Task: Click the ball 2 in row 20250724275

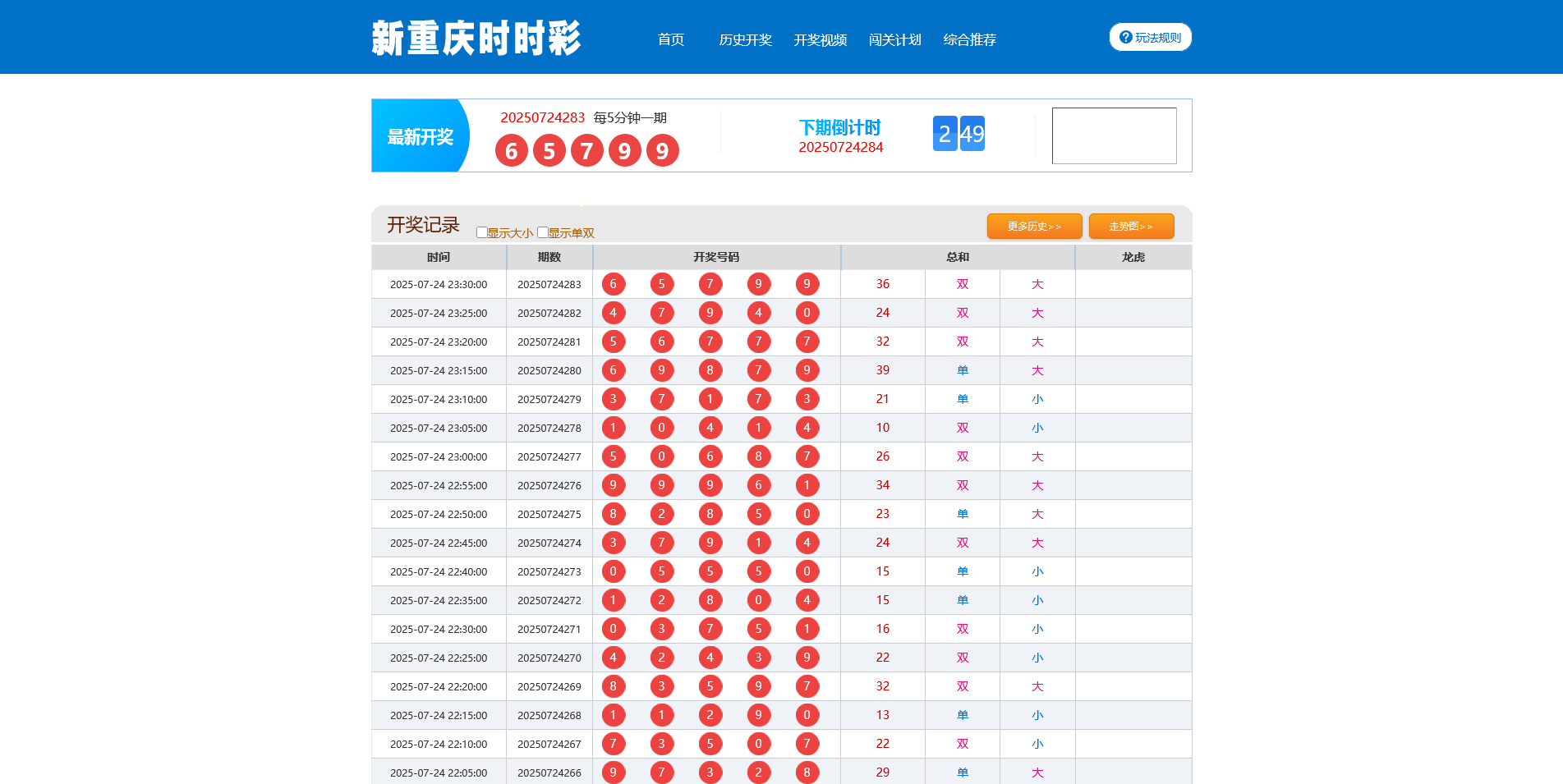Action: [x=662, y=514]
